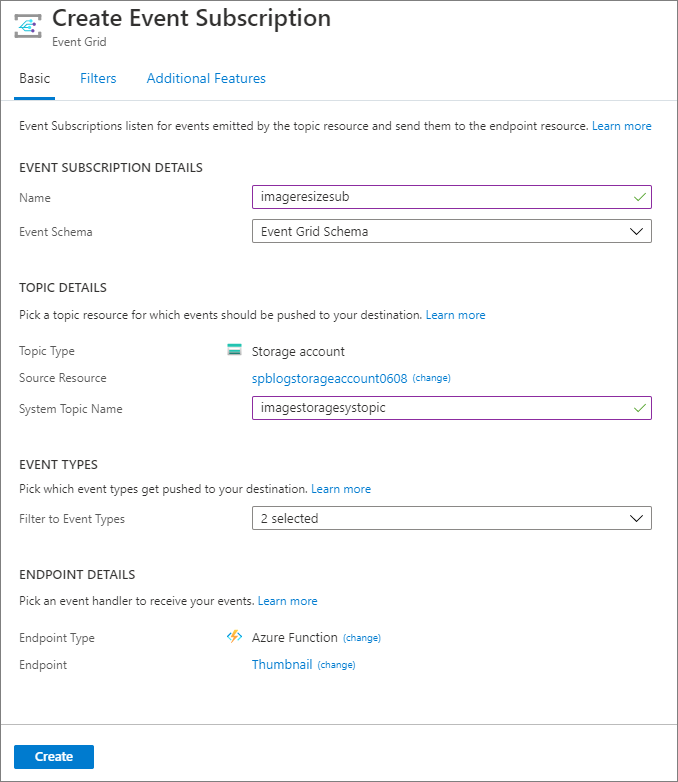Open spblogstorageaccount0608 source resource link
Viewport: 678px width, 782px height.
pos(329,379)
